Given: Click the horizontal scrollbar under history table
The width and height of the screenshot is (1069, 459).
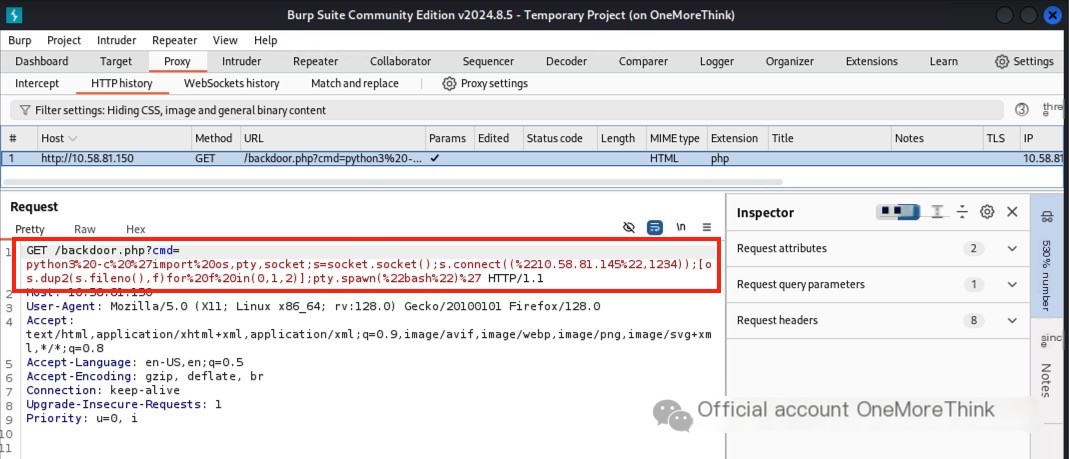Looking at the screenshot, I should point(395,182).
